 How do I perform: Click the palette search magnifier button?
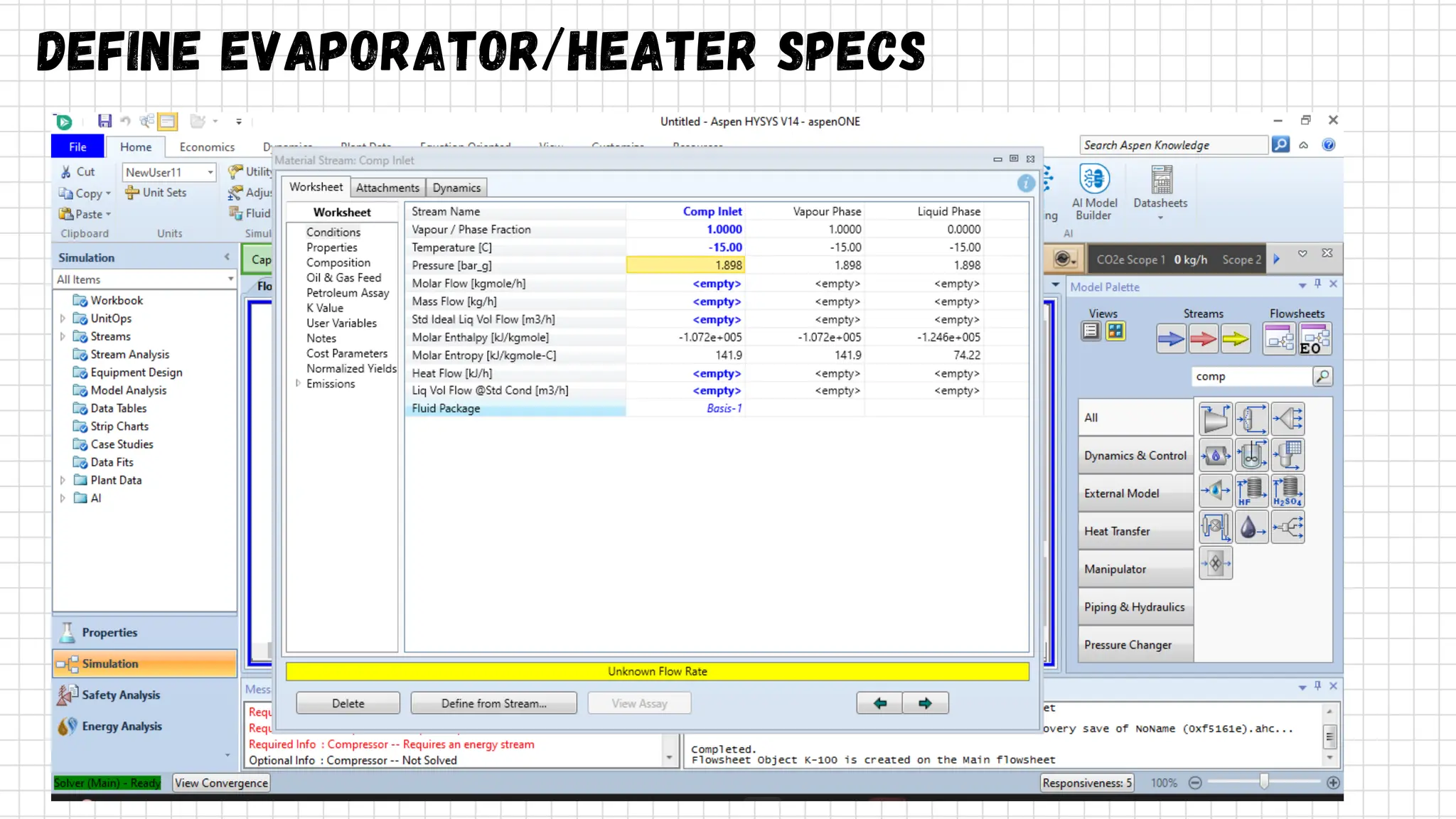tap(1322, 376)
